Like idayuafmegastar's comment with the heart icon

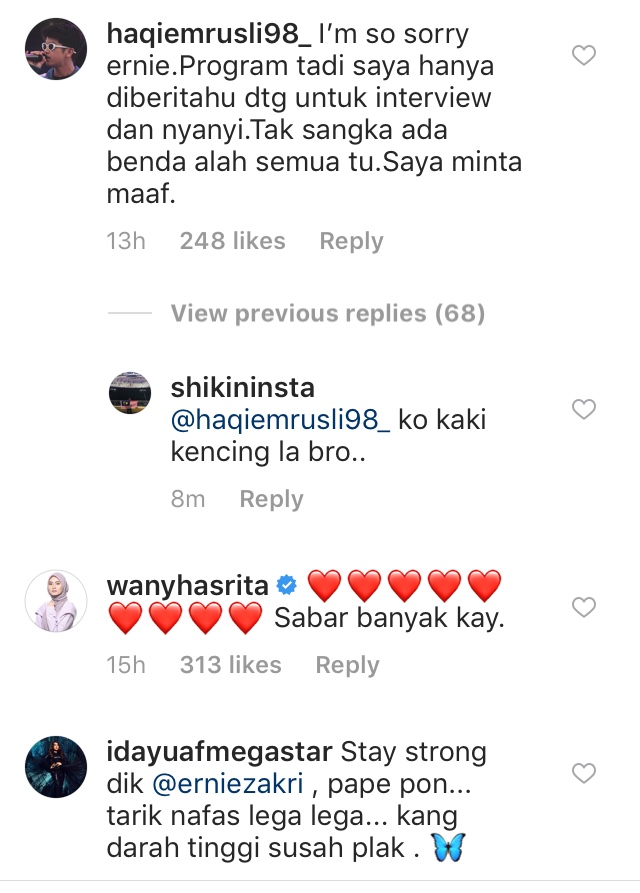pos(584,773)
